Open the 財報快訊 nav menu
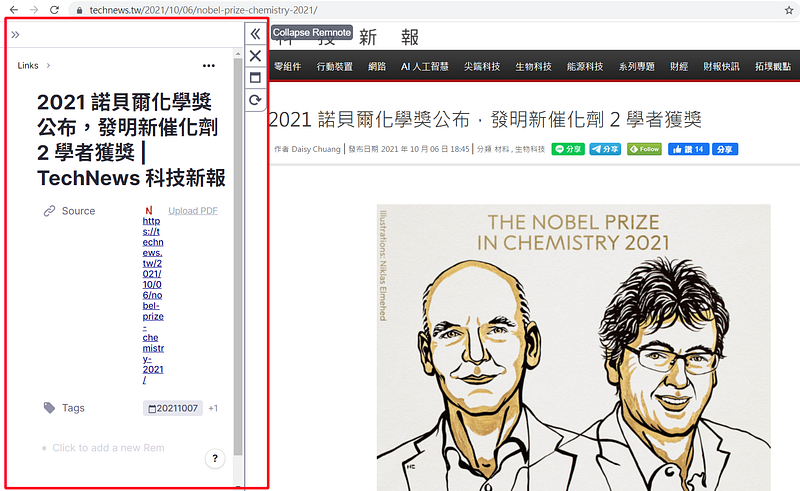This screenshot has width=800, height=491. point(721,66)
